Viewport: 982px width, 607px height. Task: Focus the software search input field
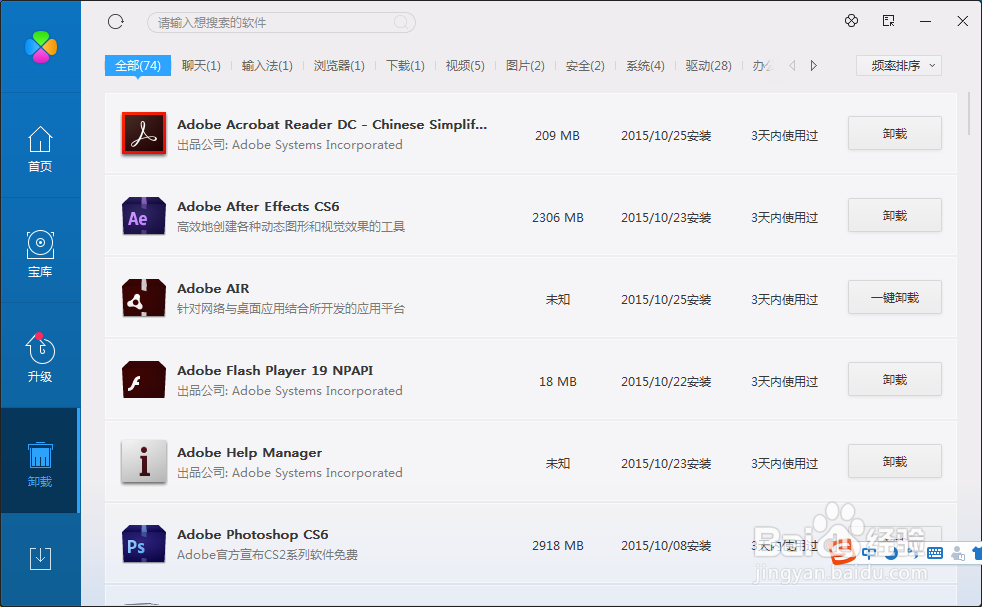point(281,23)
